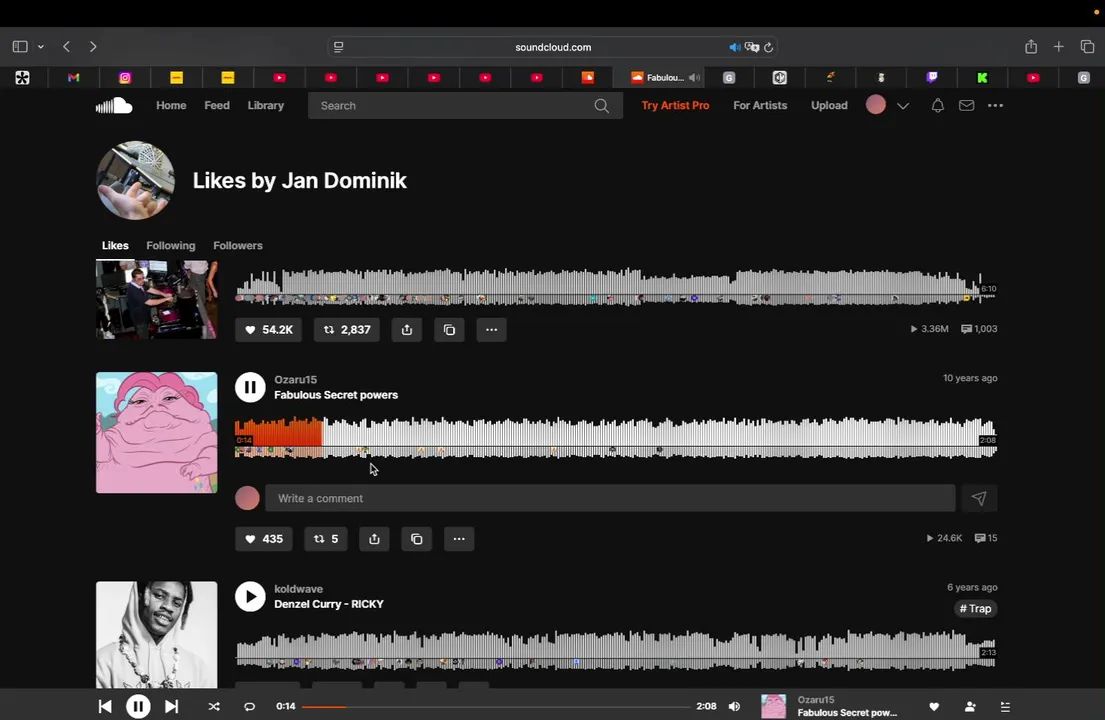Open the next up queue icon
This screenshot has height=720, width=1105.
[1006, 707]
